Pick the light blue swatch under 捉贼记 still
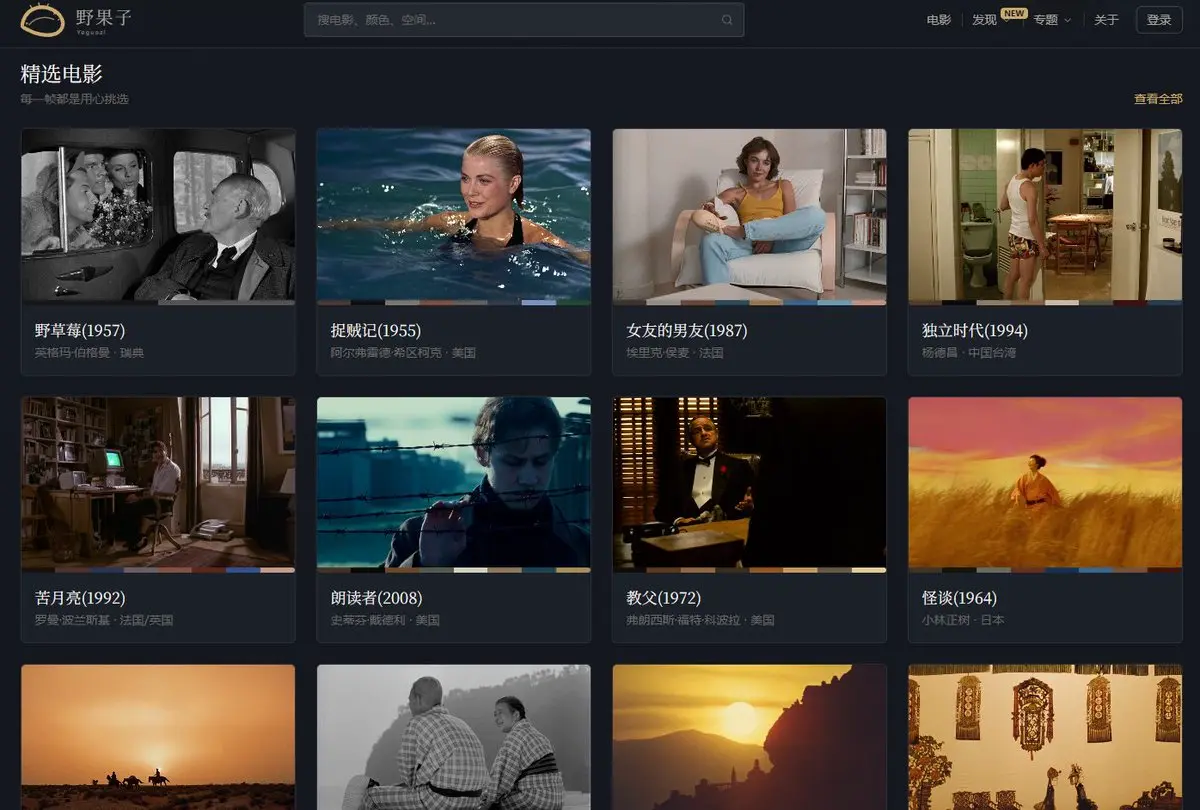 tap(539, 302)
